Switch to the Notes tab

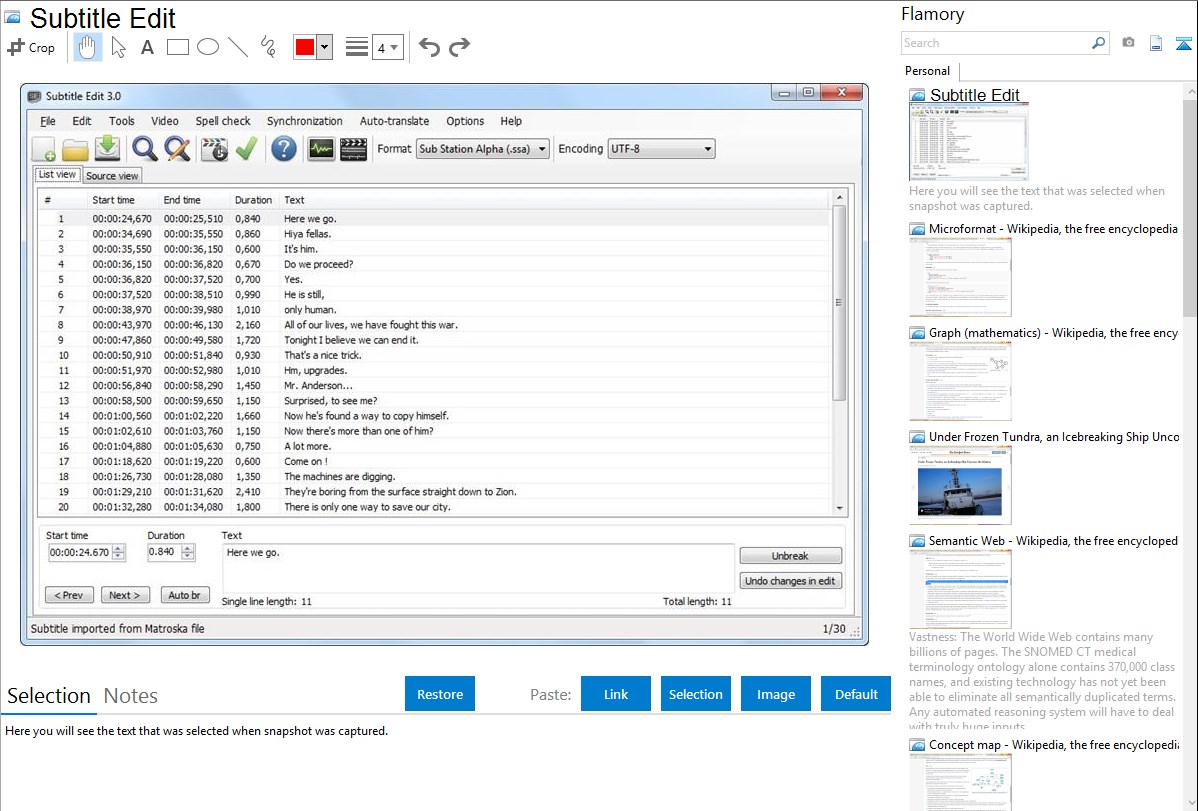pos(131,696)
